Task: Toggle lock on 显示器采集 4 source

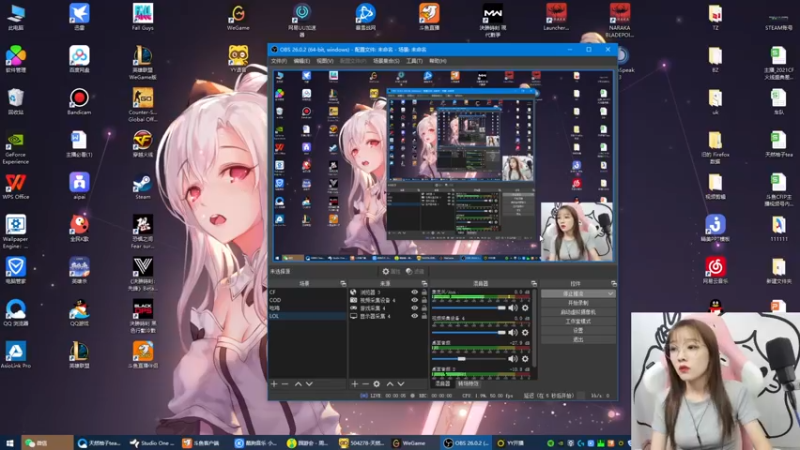Action: click(x=424, y=316)
